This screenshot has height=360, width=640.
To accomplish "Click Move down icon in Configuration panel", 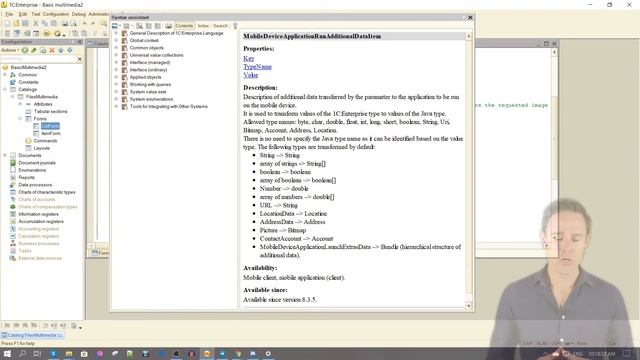I will tap(70, 50).
